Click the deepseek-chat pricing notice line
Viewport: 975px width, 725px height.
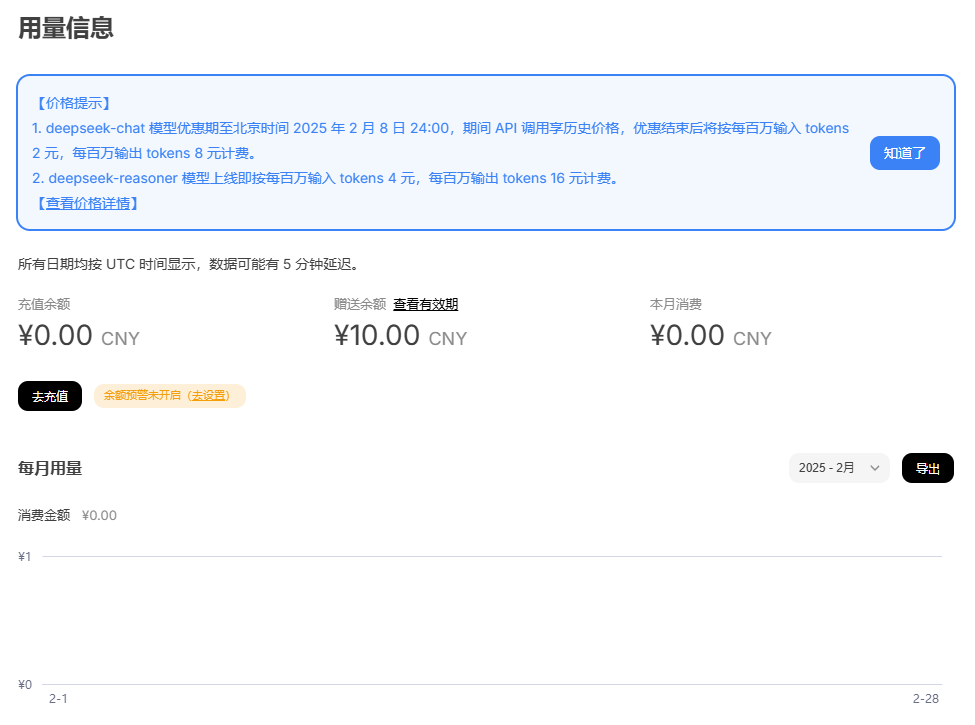coord(440,141)
